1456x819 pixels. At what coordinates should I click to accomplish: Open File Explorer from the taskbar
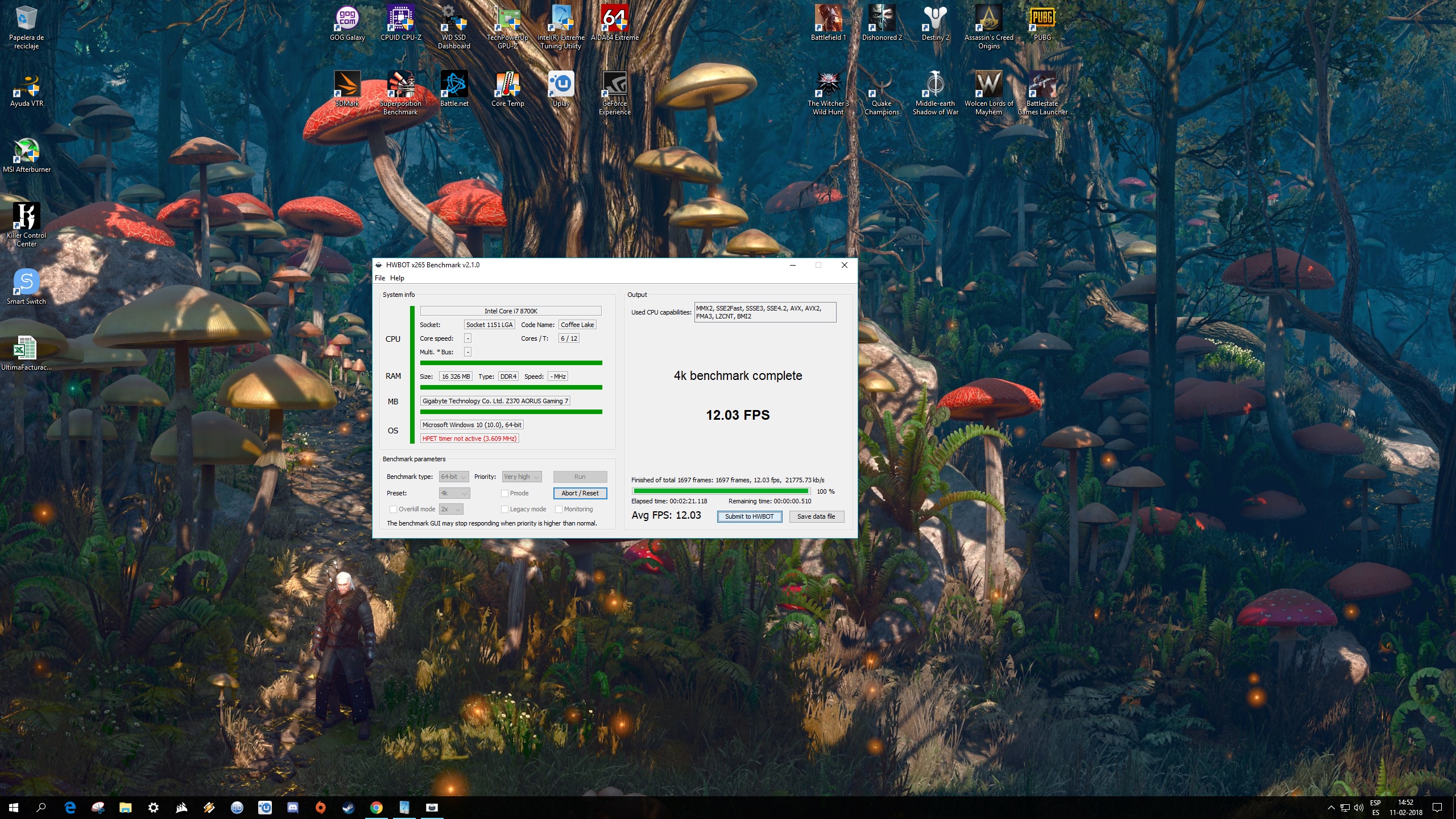pyautogui.click(x=126, y=808)
